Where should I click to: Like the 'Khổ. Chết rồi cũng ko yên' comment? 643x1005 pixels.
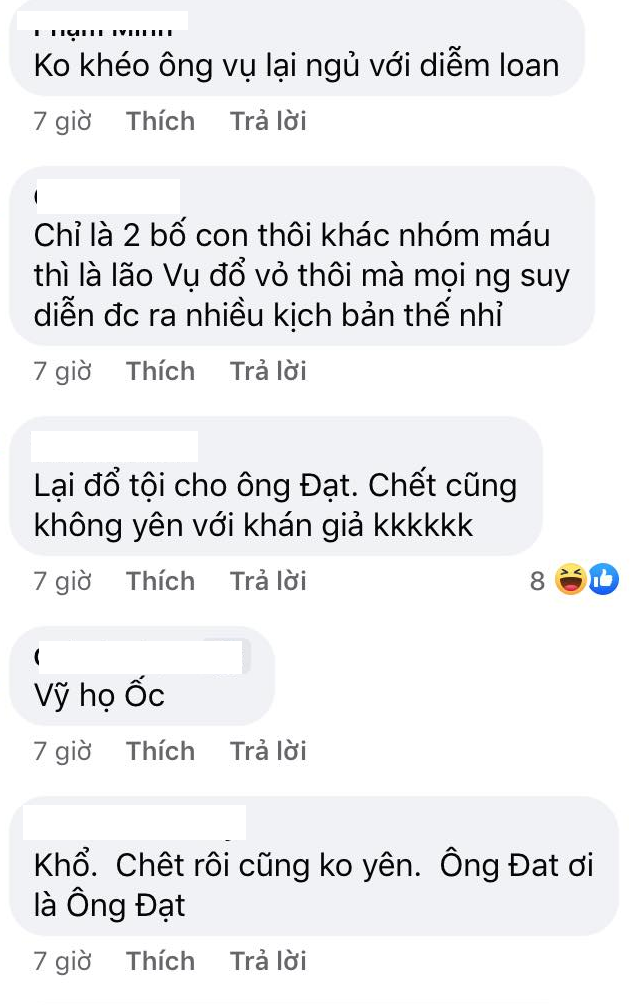coord(160,961)
